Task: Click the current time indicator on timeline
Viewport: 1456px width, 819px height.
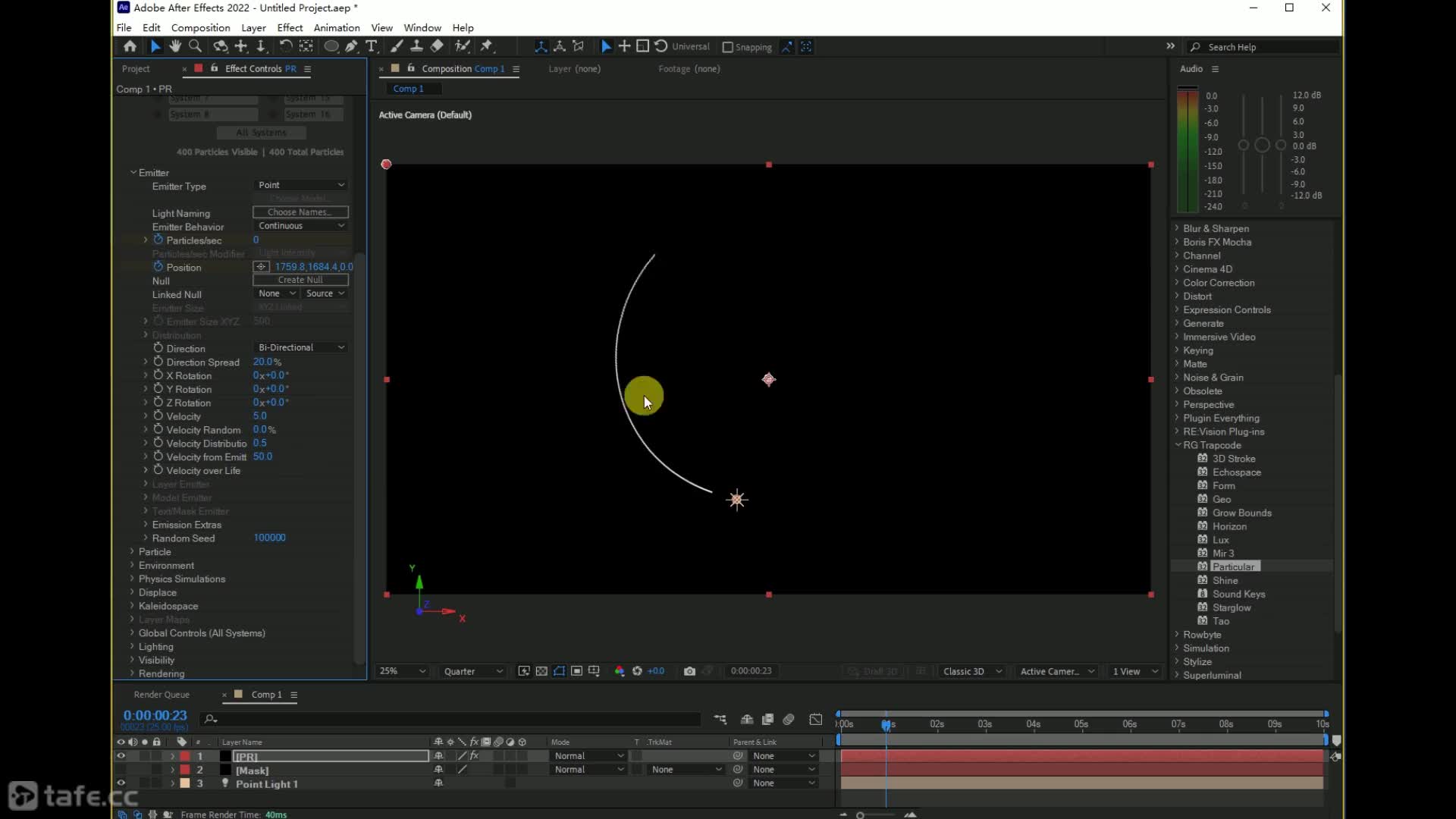Action: 886,725
